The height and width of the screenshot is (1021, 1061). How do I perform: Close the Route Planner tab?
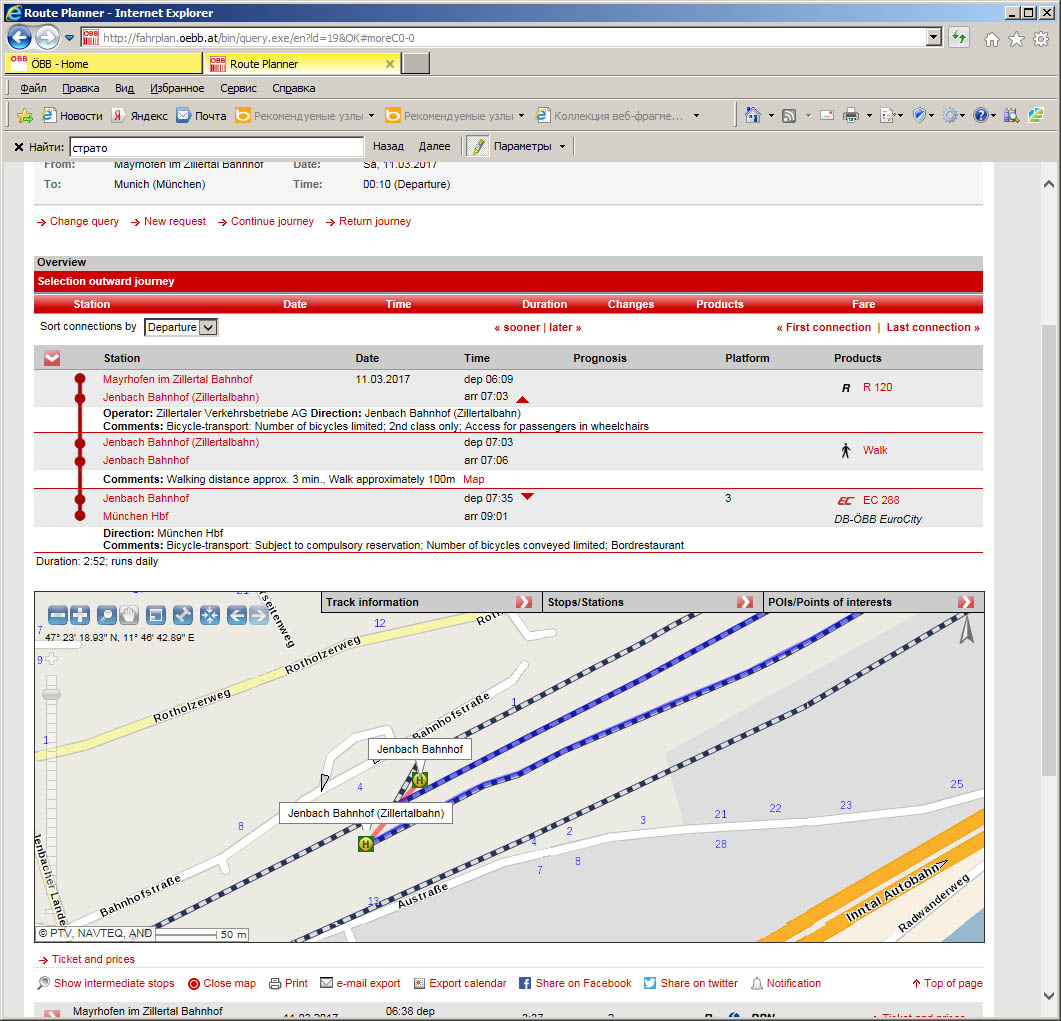390,64
